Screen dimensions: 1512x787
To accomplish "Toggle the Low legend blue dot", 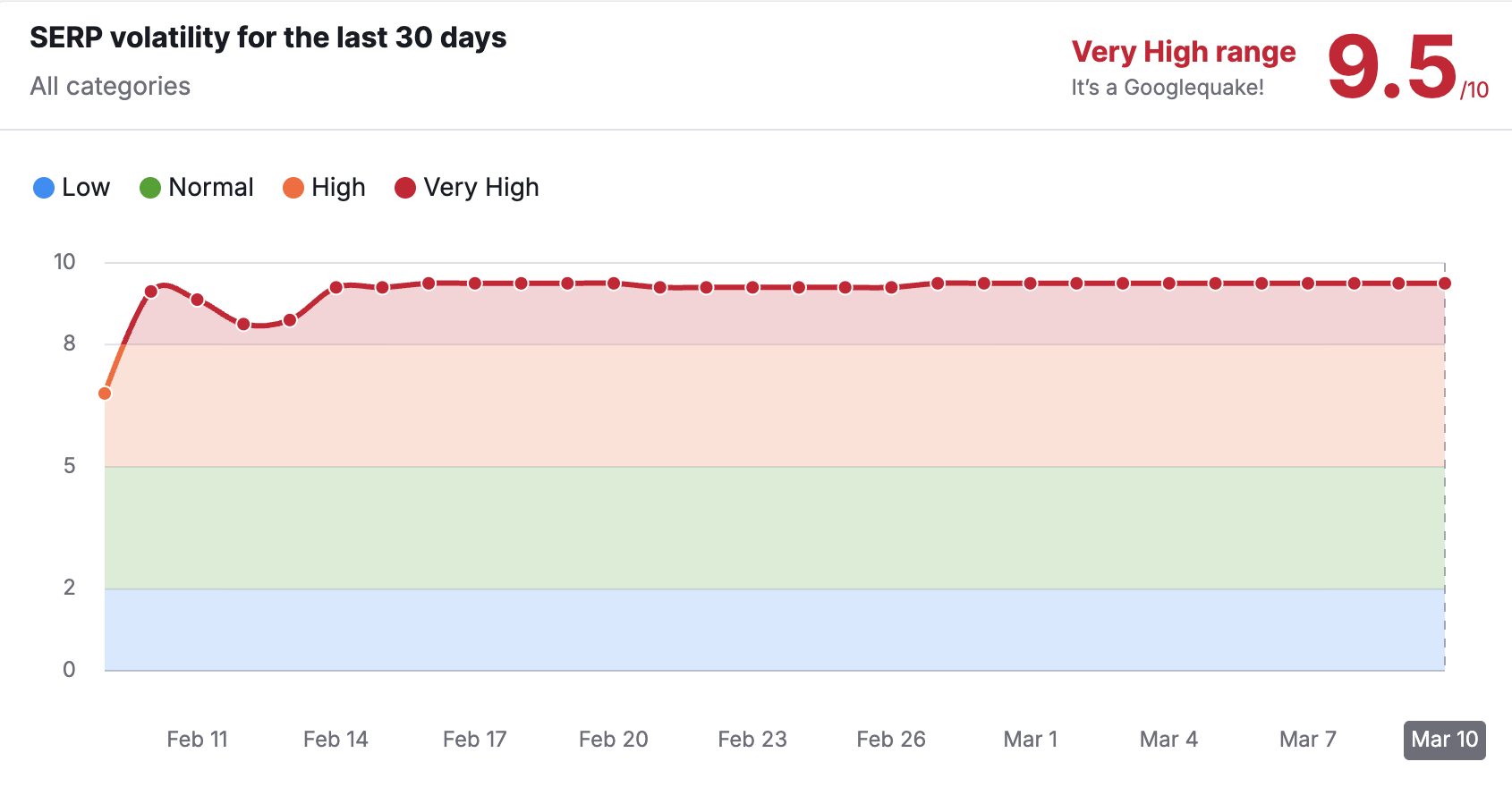I will click(44, 188).
